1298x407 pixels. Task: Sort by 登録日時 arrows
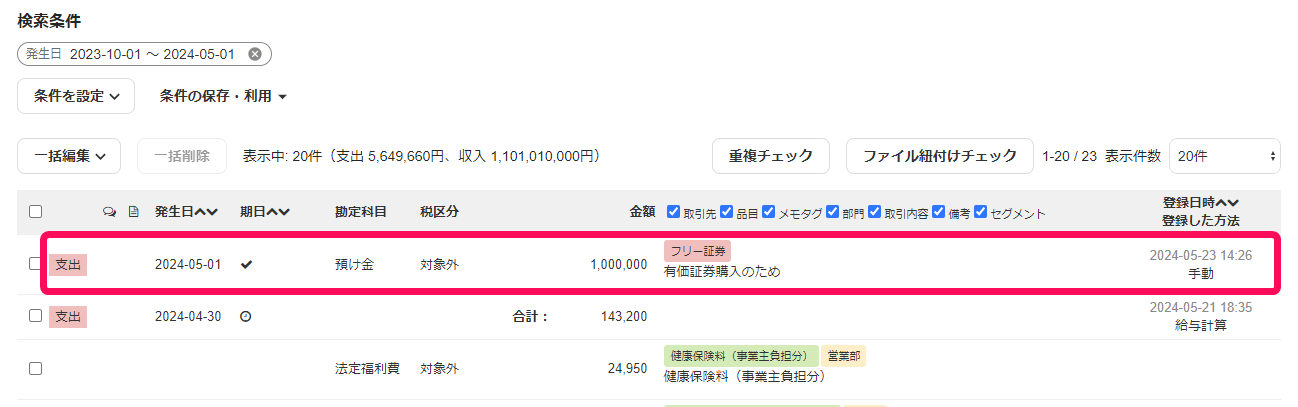coord(1227,203)
